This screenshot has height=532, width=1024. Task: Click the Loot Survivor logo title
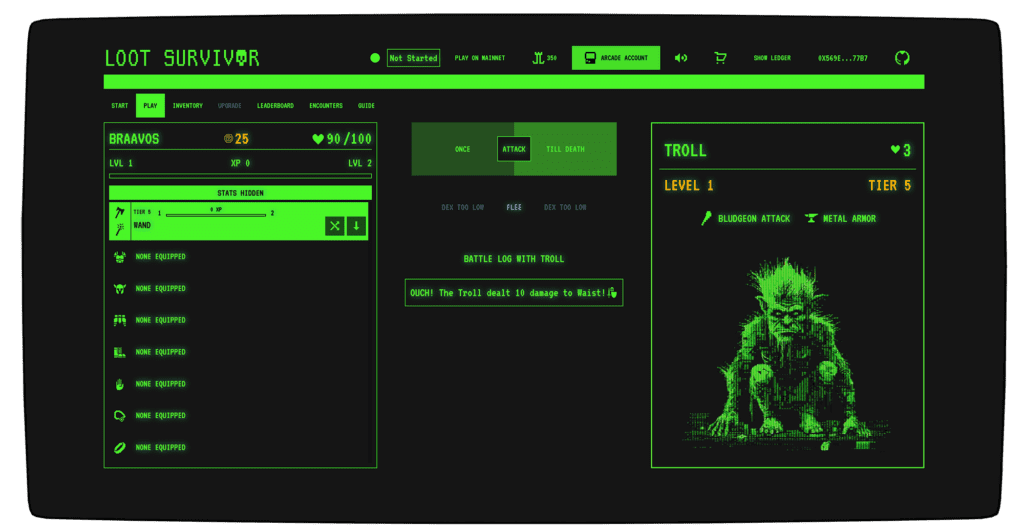point(182,58)
